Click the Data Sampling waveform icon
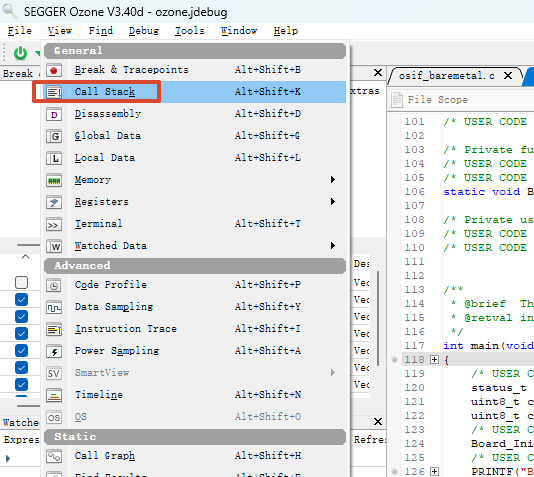The width and height of the screenshot is (534, 477). pos(54,307)
